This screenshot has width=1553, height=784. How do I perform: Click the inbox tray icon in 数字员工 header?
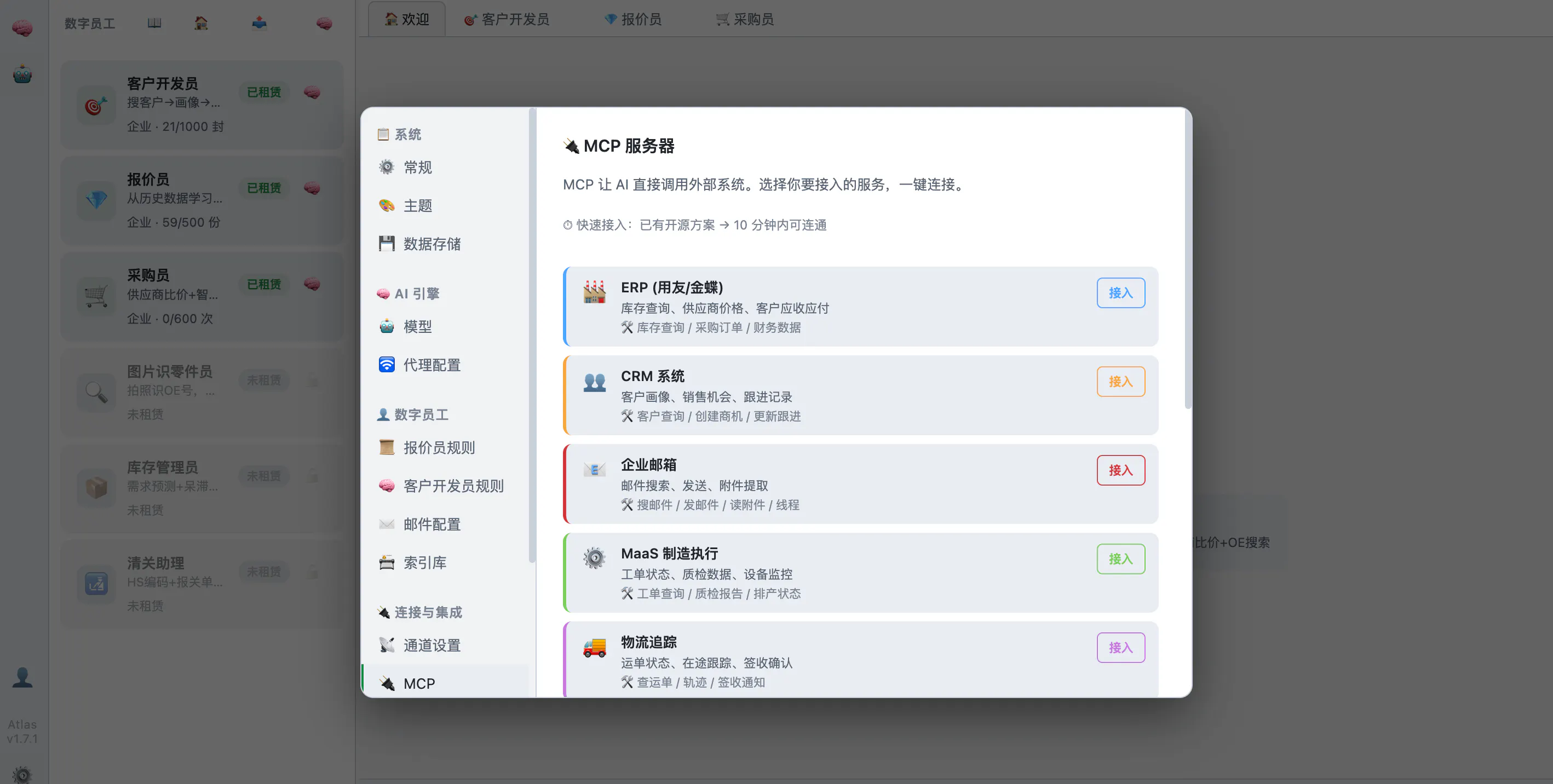click(x=259, y=23)
